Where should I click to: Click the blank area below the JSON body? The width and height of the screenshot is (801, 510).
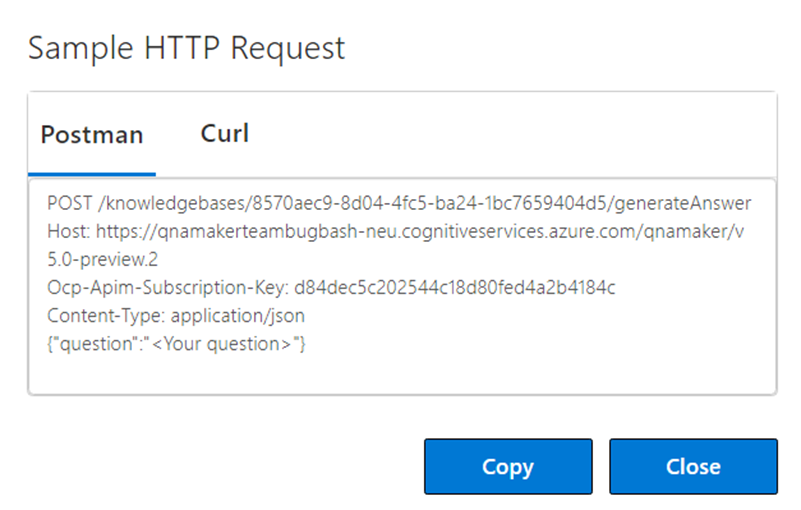tap(400, 376)
